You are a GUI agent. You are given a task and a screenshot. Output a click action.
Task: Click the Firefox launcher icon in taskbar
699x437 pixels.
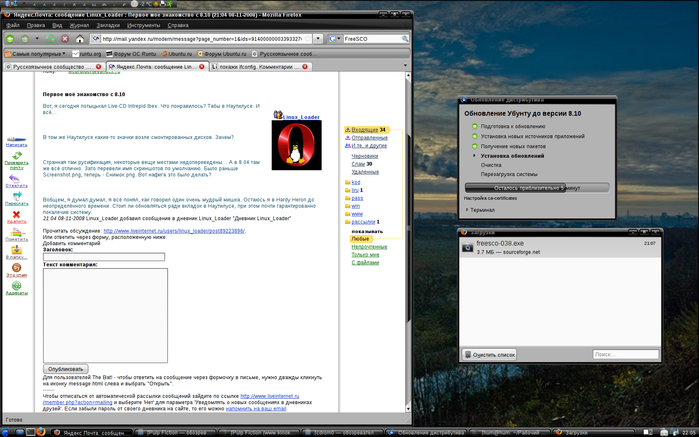click(x=41, y=432)
